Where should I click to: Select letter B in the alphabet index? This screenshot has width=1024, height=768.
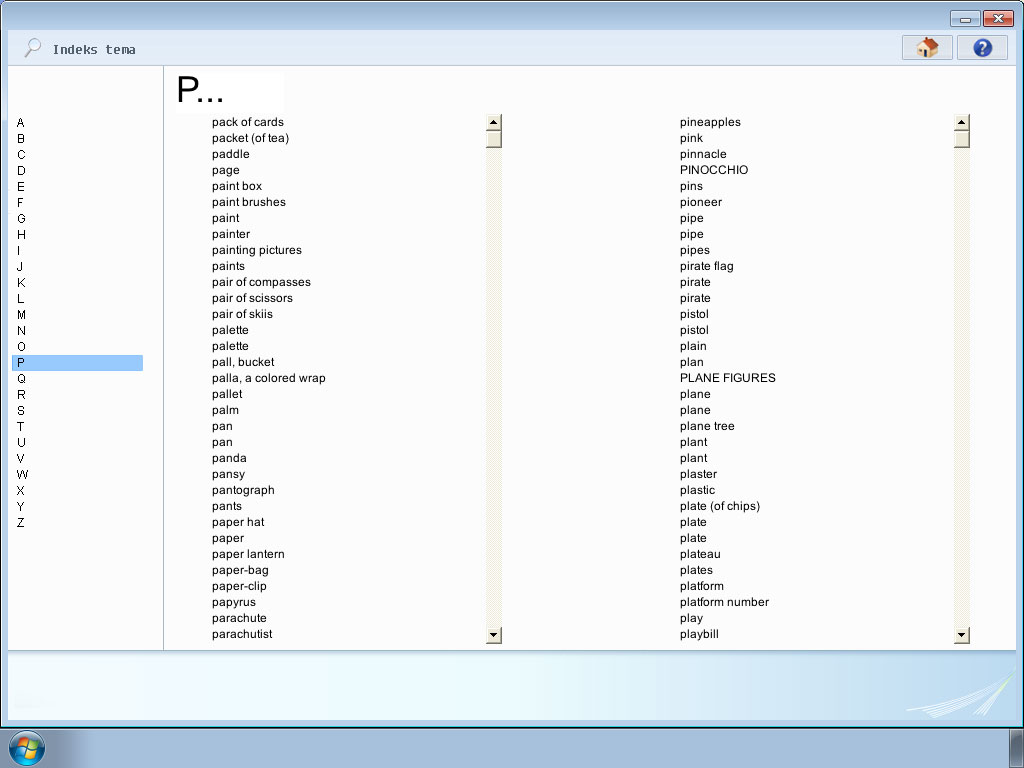tap(21, 138)
